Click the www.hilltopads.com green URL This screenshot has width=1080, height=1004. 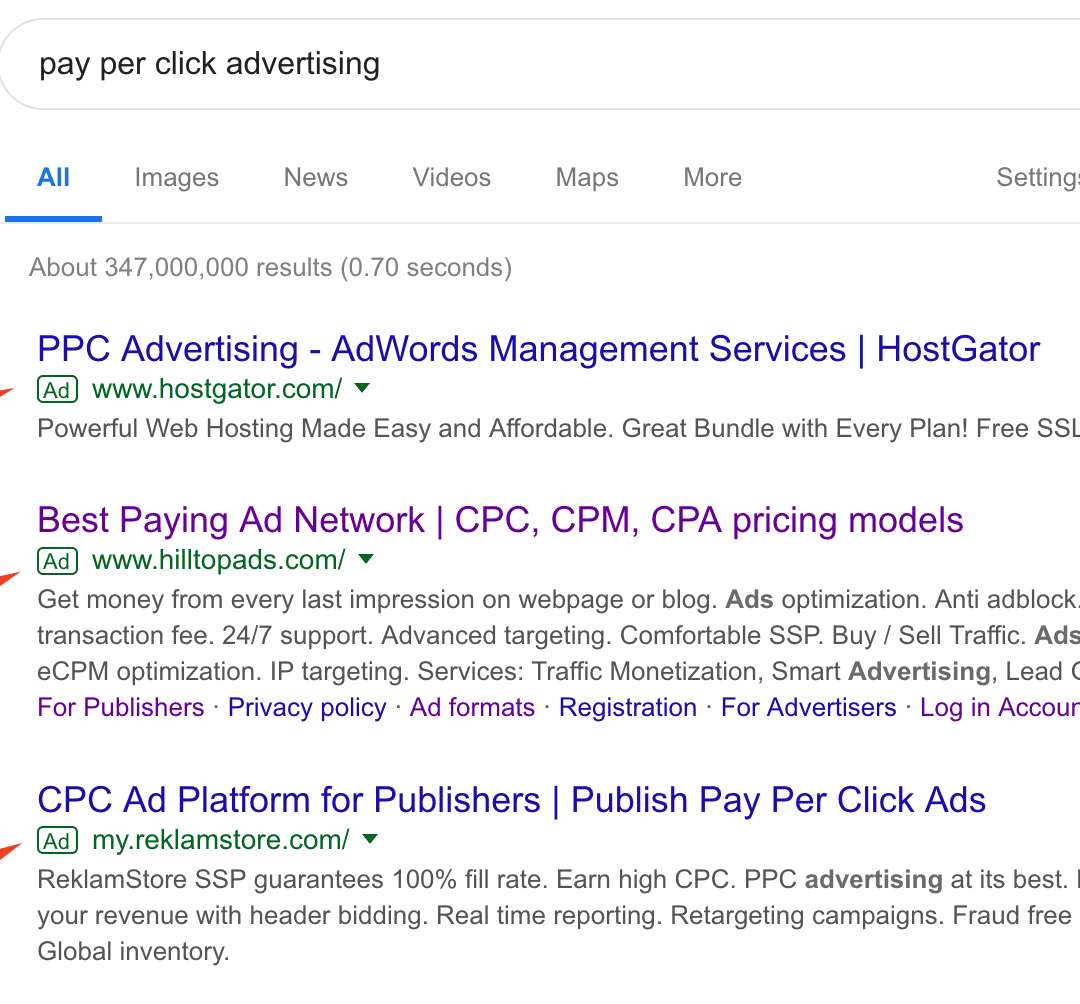(218, 561)
